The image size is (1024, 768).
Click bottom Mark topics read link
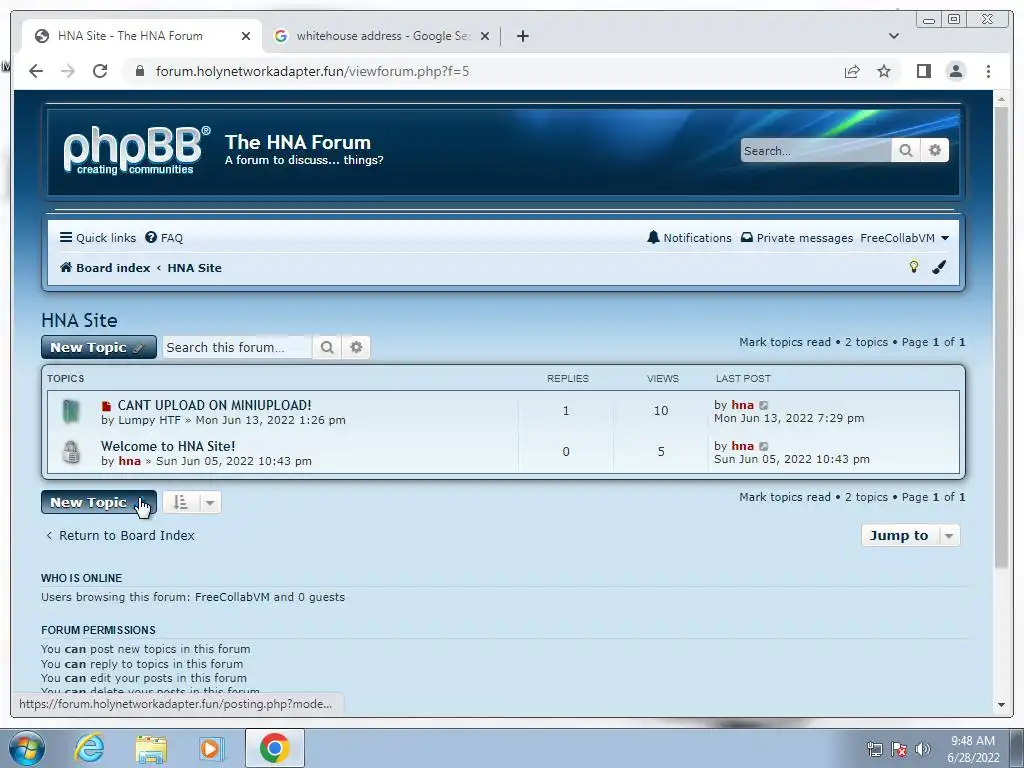coord(785,497)
